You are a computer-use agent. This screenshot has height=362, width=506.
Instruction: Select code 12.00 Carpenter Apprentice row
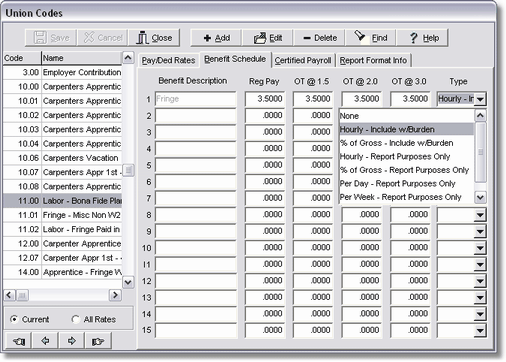[63, 244]
